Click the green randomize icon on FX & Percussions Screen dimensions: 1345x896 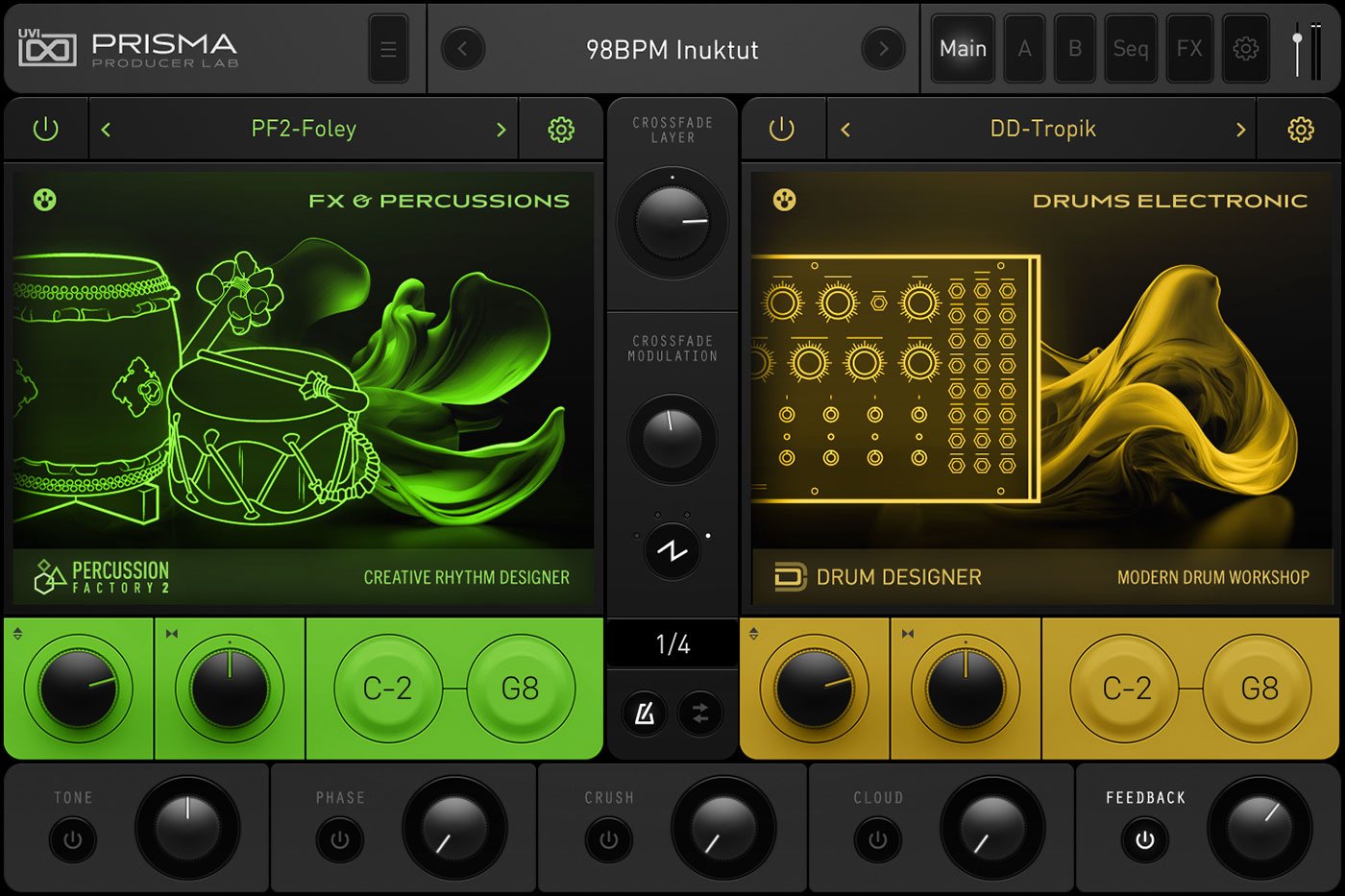[x=45, y=200]
